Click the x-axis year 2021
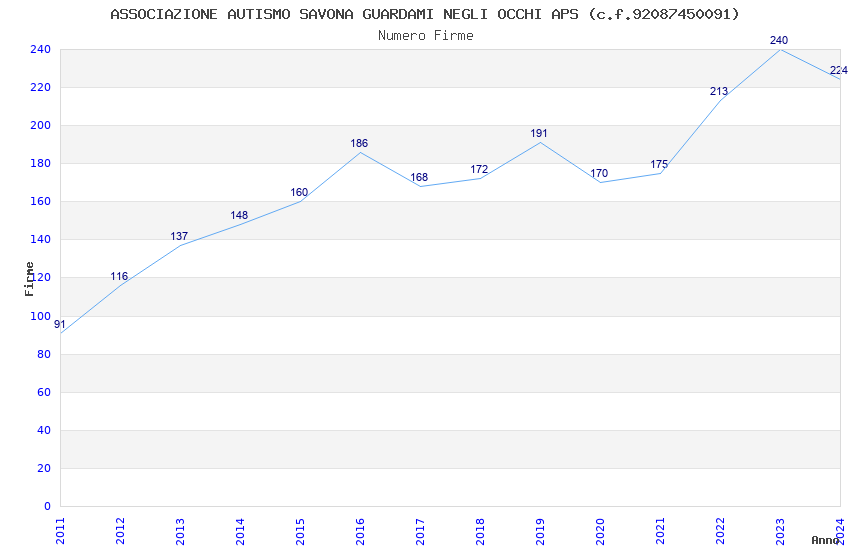The width and height of the screenshot is (850, 550). click(660, 531)
